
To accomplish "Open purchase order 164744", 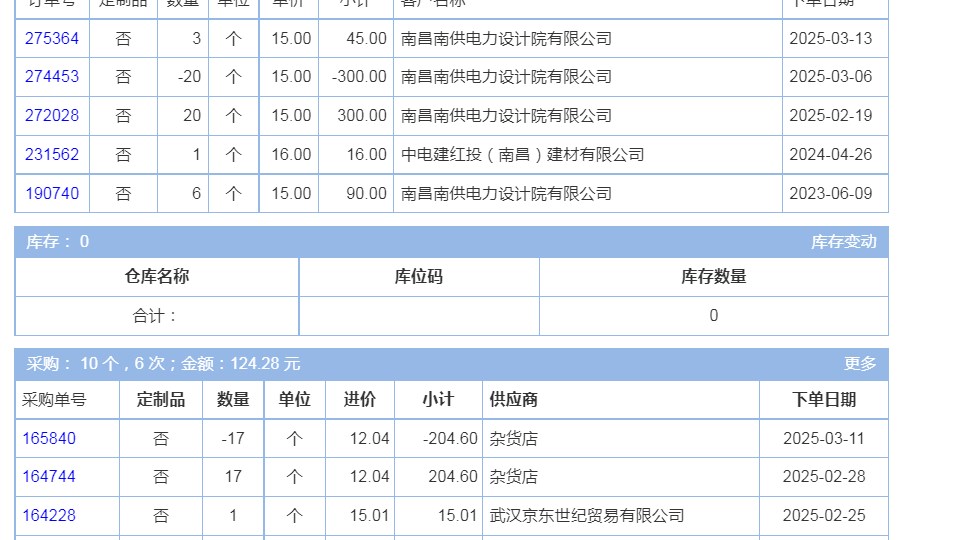I will tap(49, 477).
